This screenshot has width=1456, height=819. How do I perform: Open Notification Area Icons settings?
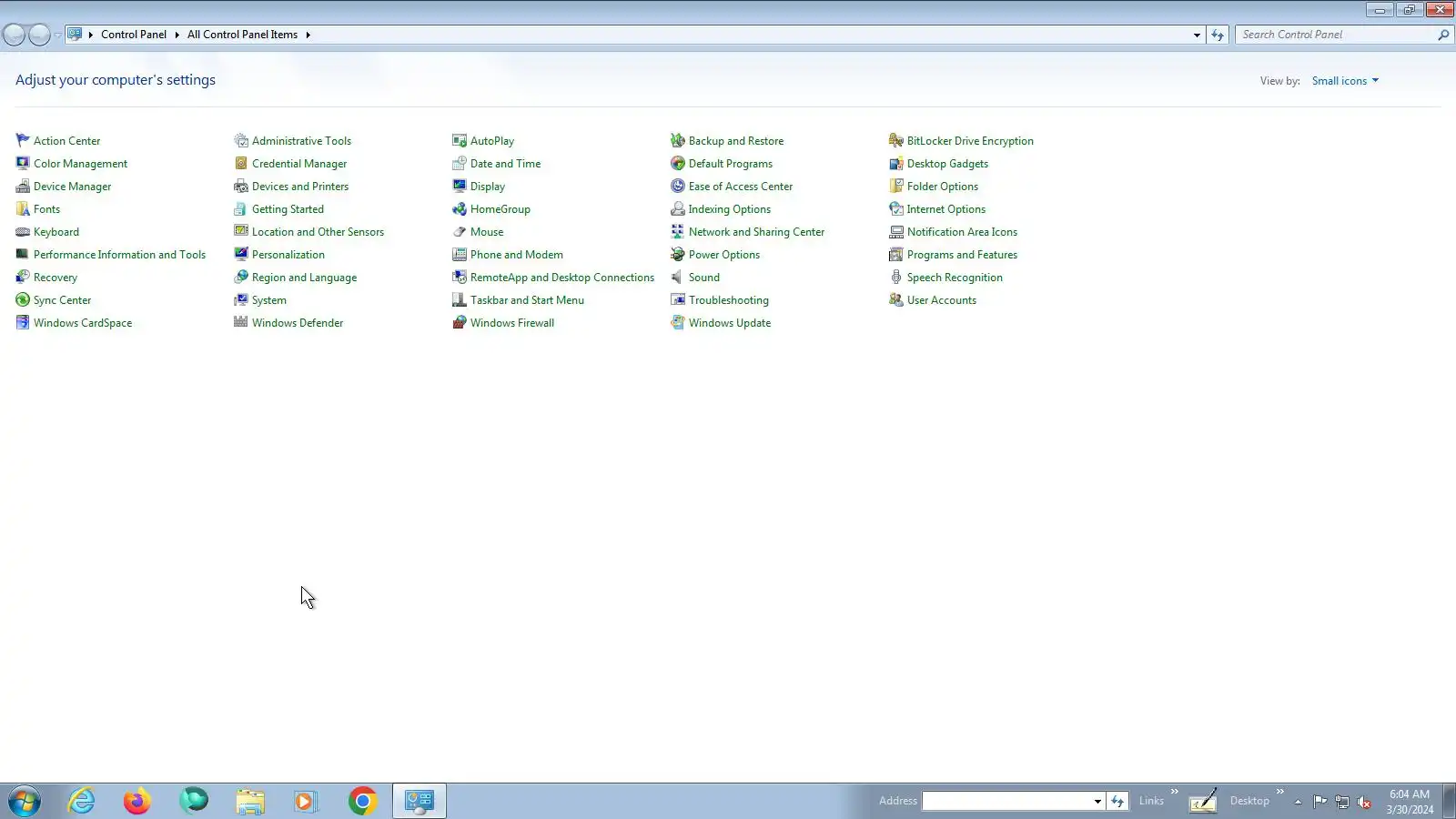click(962, 232)
